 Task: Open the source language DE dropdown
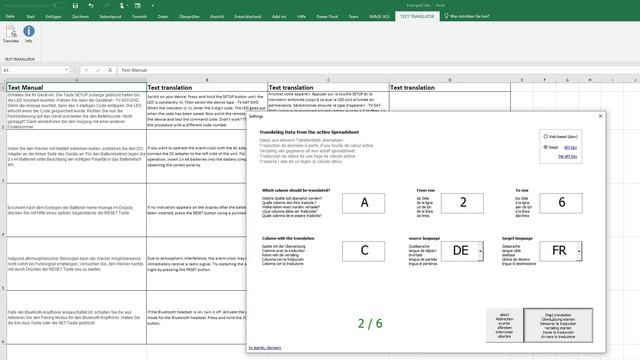click(480, 251)
